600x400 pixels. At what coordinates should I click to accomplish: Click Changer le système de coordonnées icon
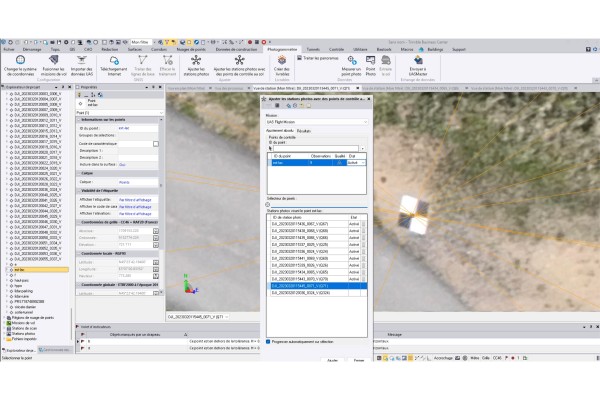coord(20,60)
